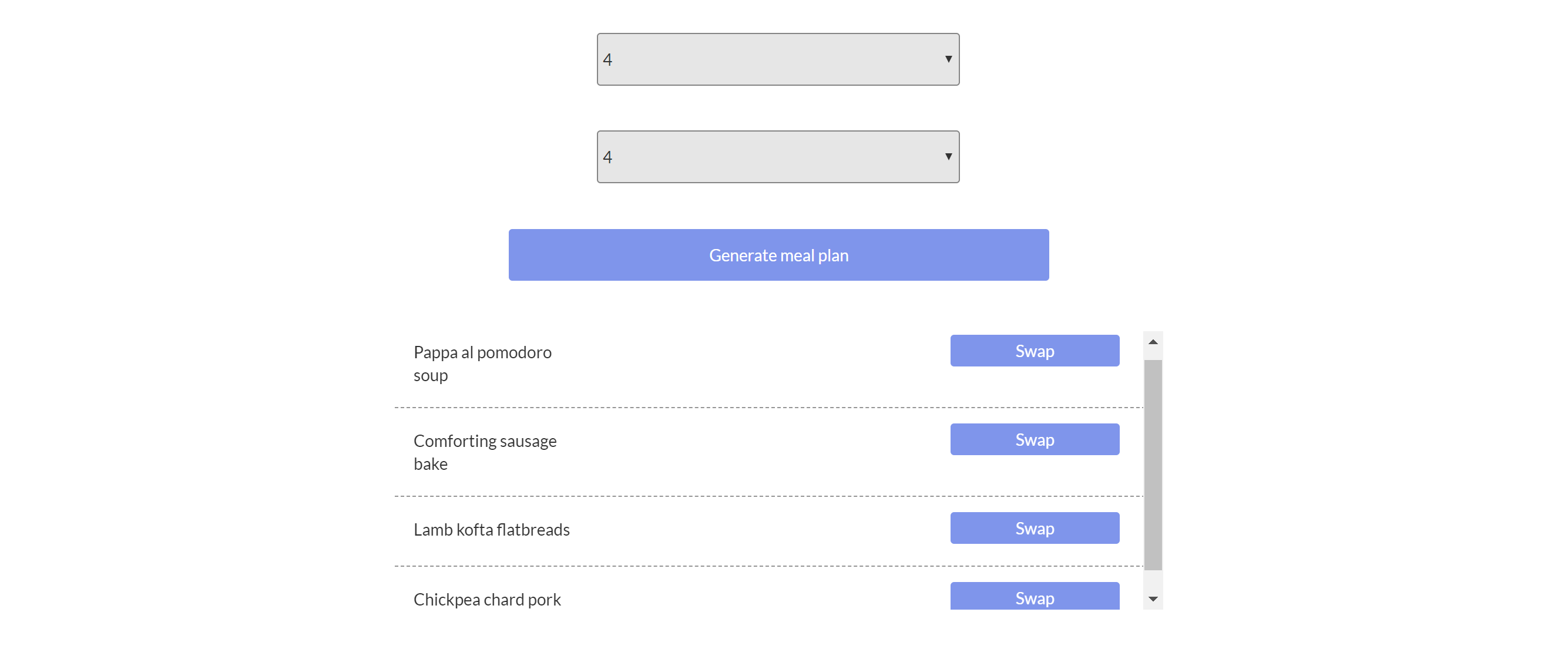Click the meal list scrollbar thumb
The height and width of the screenshot is (666, 1568).
coord(1152,464)
